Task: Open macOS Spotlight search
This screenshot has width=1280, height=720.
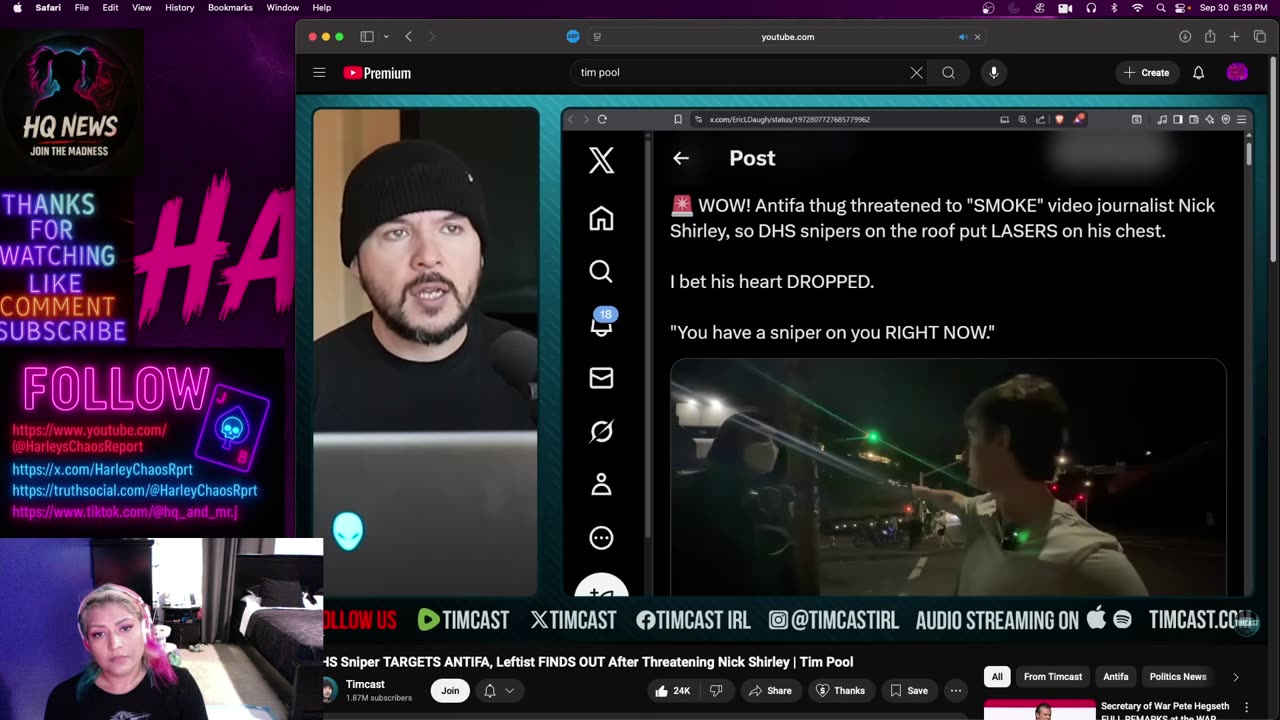Action: point(1160,8)
